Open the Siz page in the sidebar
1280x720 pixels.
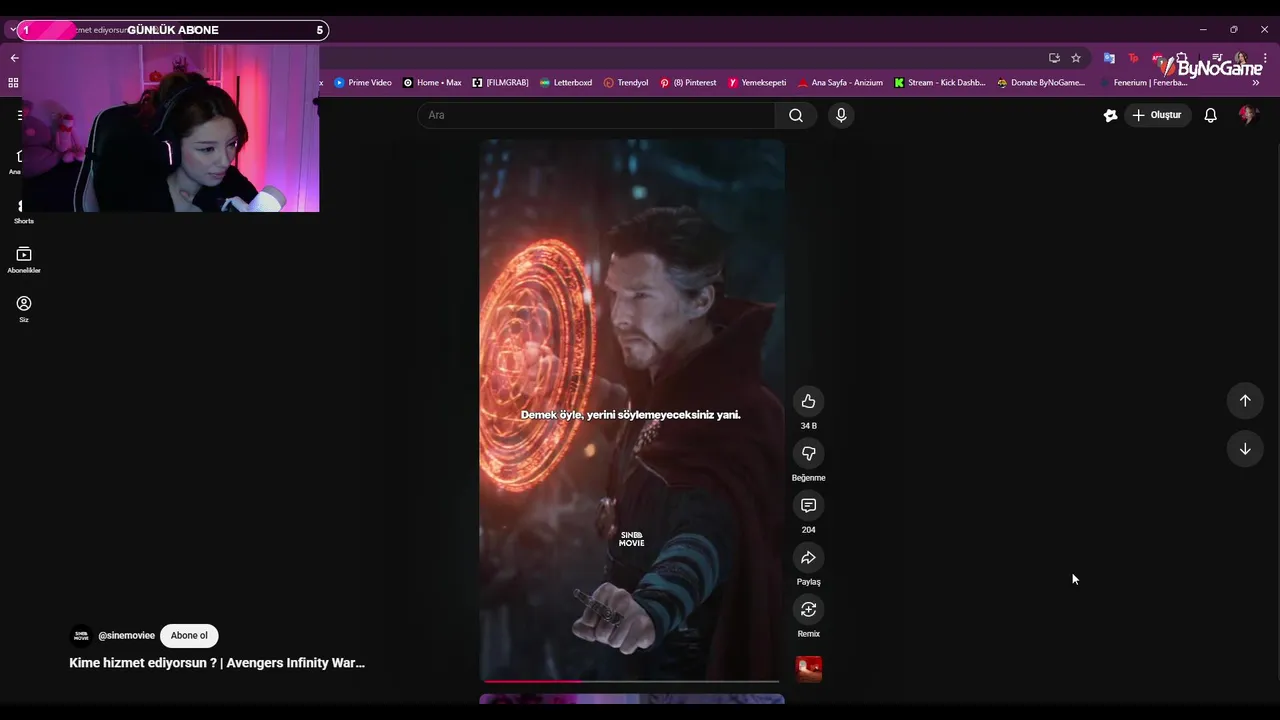[24, 309]
